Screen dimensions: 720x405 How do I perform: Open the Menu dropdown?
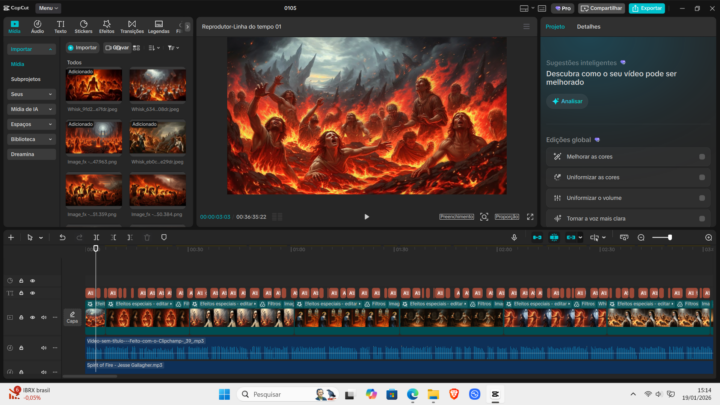pos(49,8)
